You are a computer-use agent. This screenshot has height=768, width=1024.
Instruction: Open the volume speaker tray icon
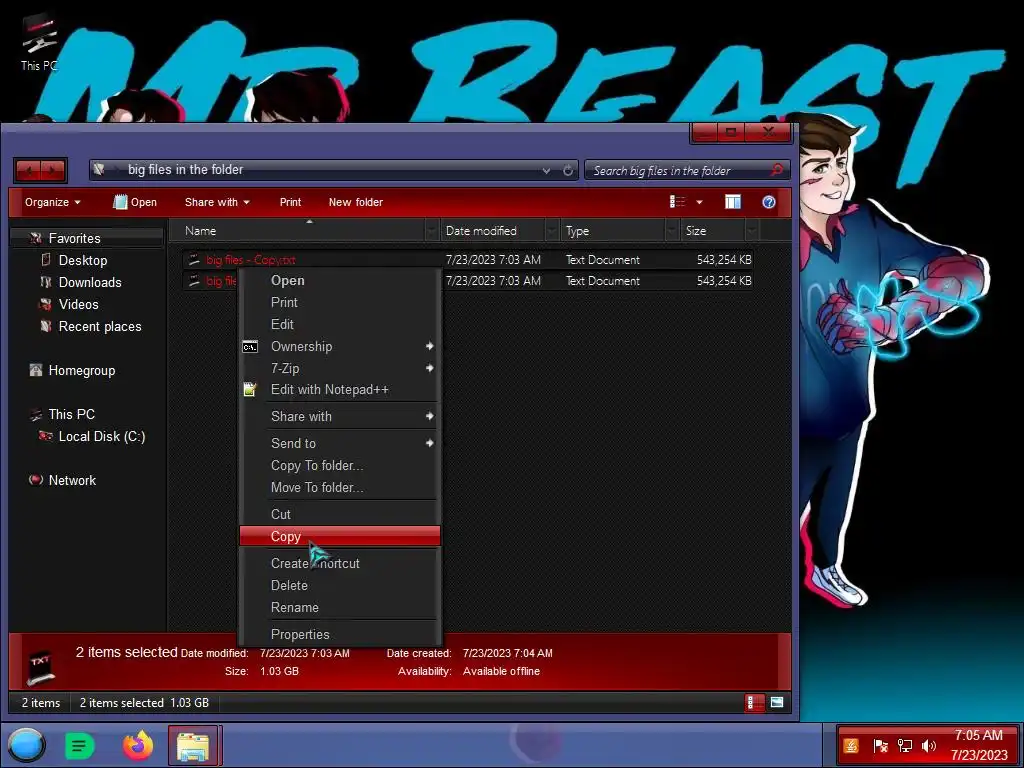click(x=929, y=746)
